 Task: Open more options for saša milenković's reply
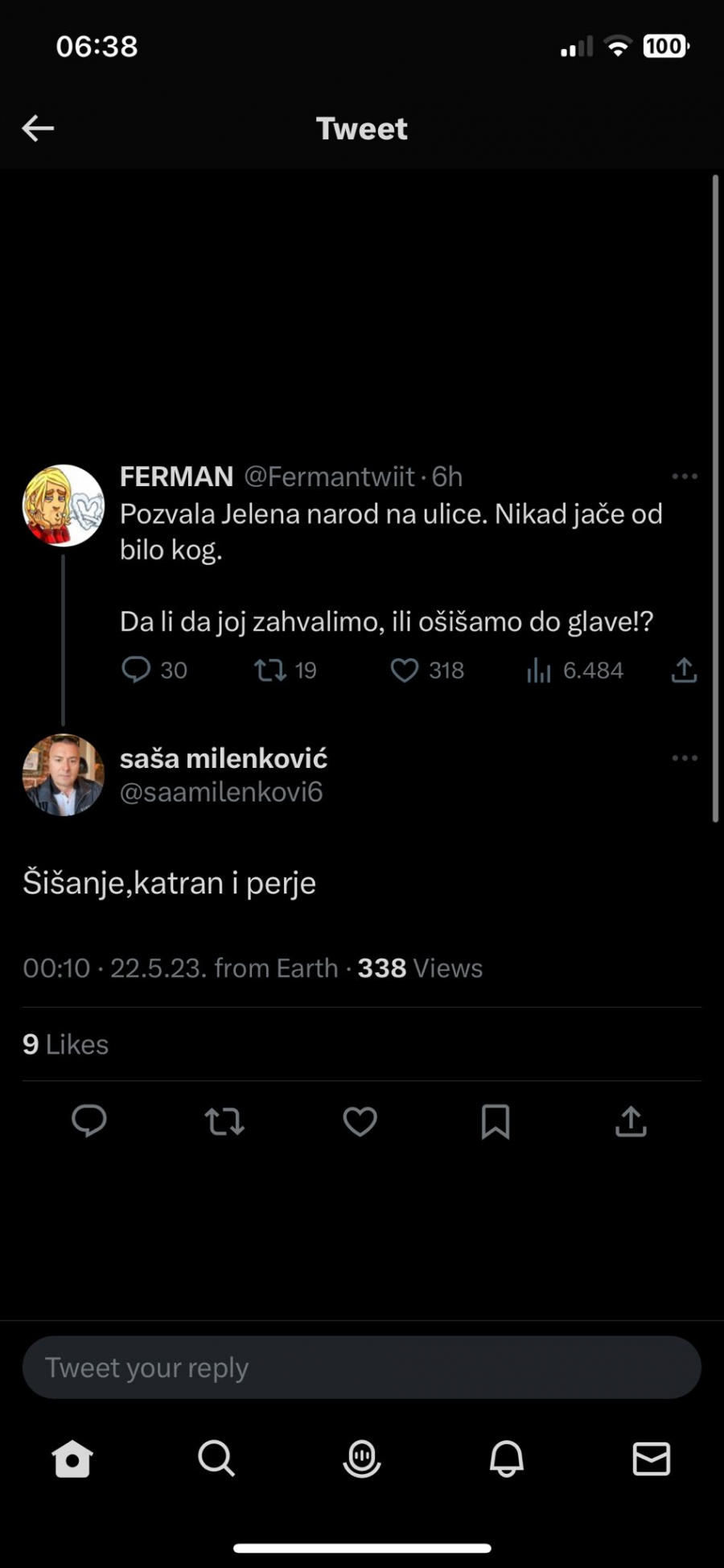click(685, 758)
